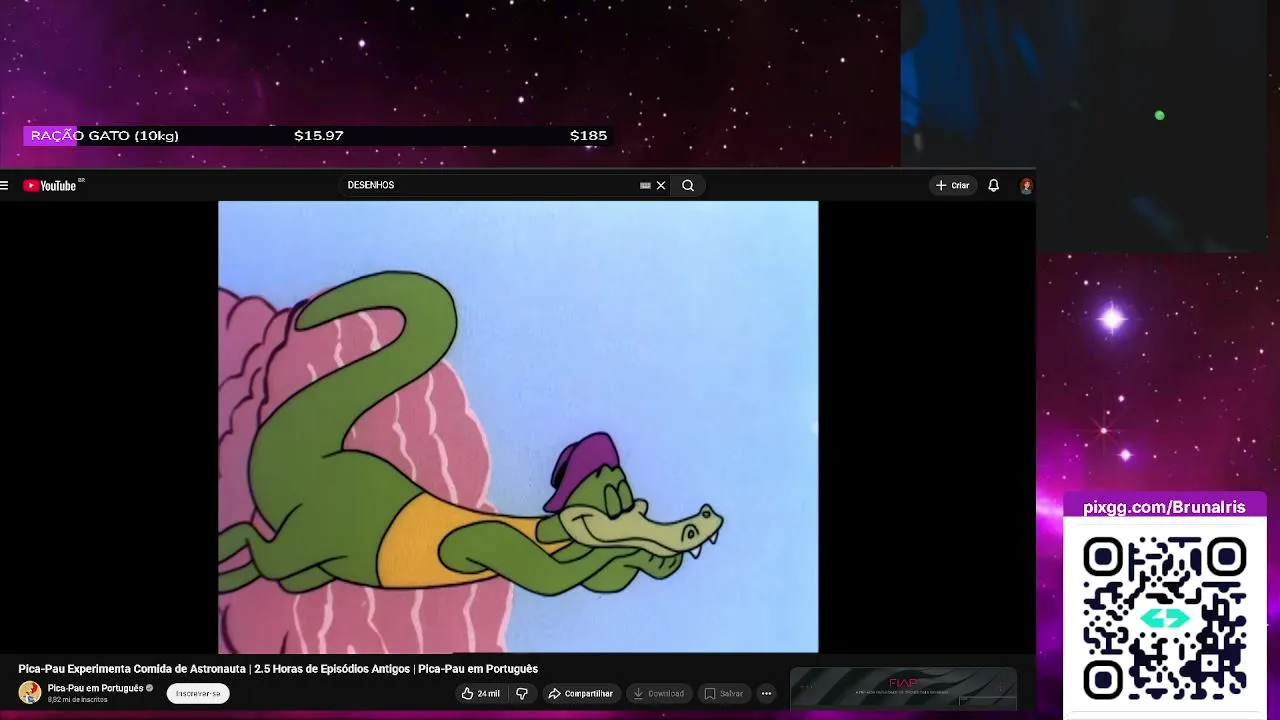
Task: Like the video with 24 mil
Action: coord(481,693)
